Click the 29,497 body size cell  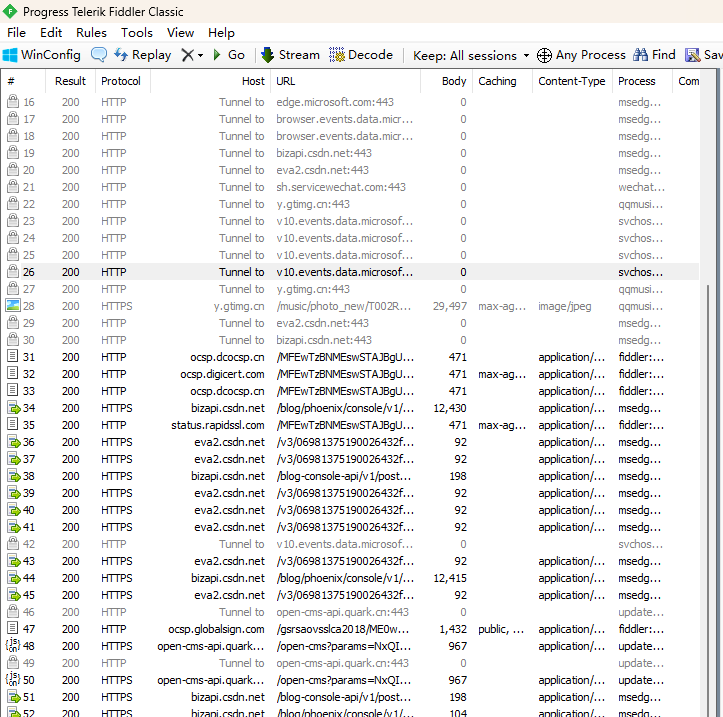tap(450, 306)
